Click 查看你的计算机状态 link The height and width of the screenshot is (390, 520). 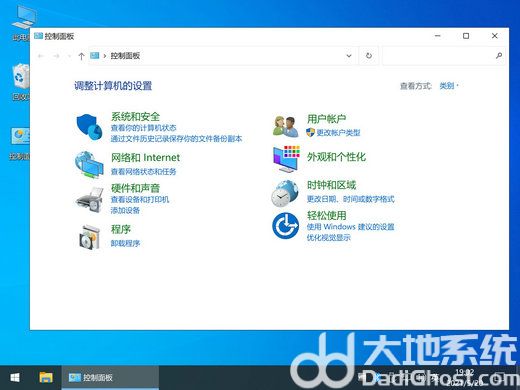click(x=143, y=128)
